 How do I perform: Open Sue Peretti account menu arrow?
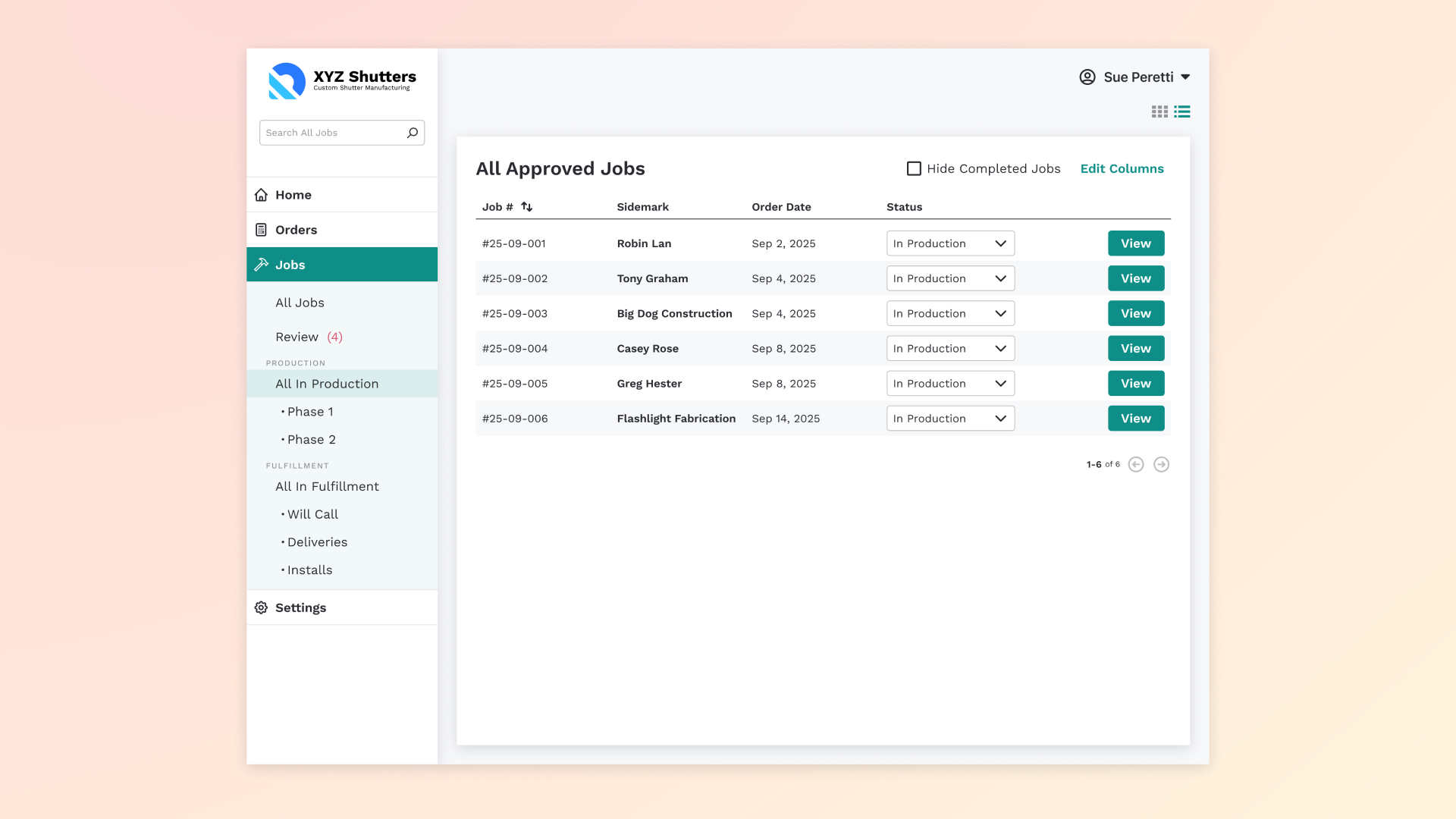pyautogui.click(x=1186, y=77)
